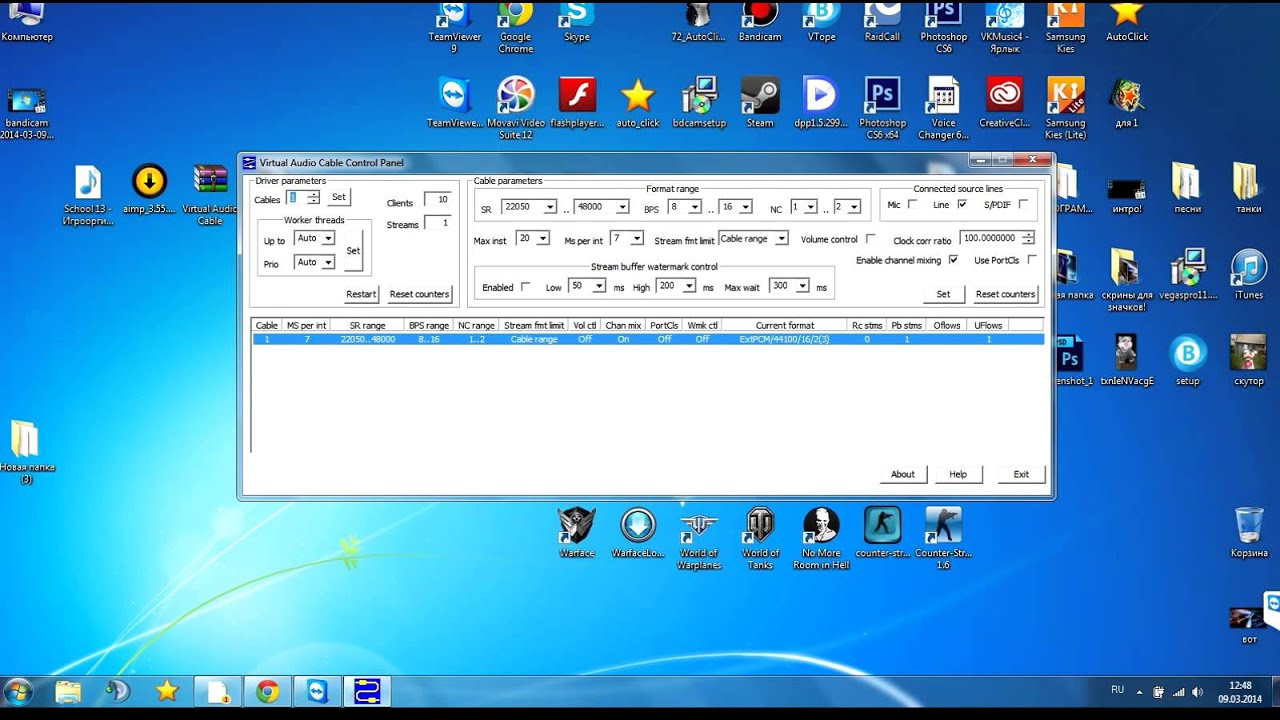Open the Bandicam desktop shortcut
This screenshot has width=1280, height=720.
(x=760, y=20)
